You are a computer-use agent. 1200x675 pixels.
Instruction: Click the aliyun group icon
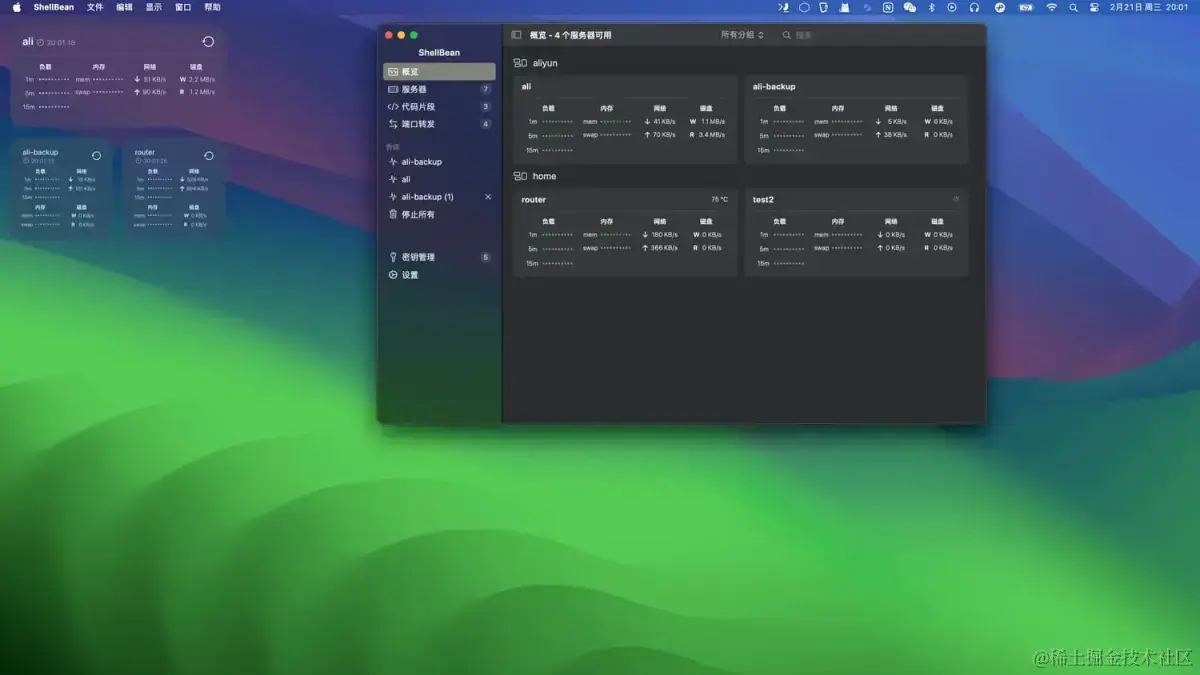pos(520,63)
